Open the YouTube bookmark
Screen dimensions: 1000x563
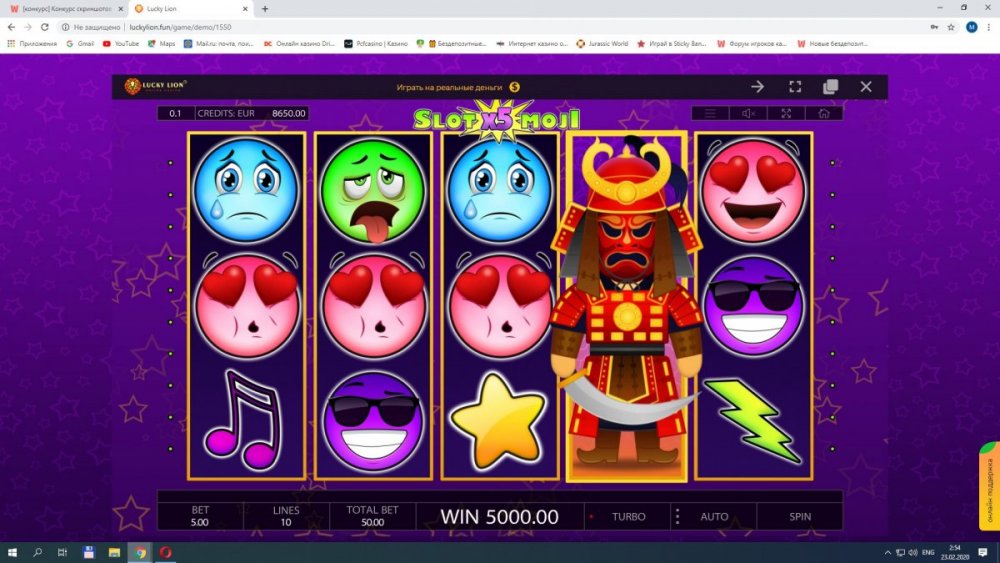pos(121,44)
